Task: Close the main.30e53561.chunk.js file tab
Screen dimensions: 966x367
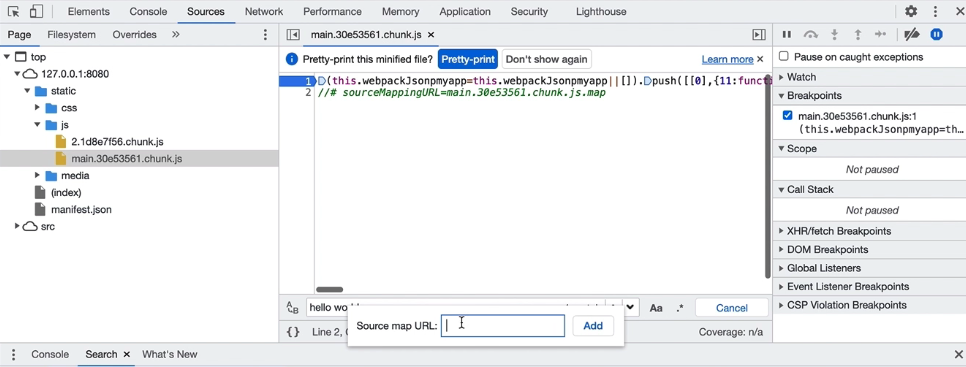Action: [x=431, y=35]
